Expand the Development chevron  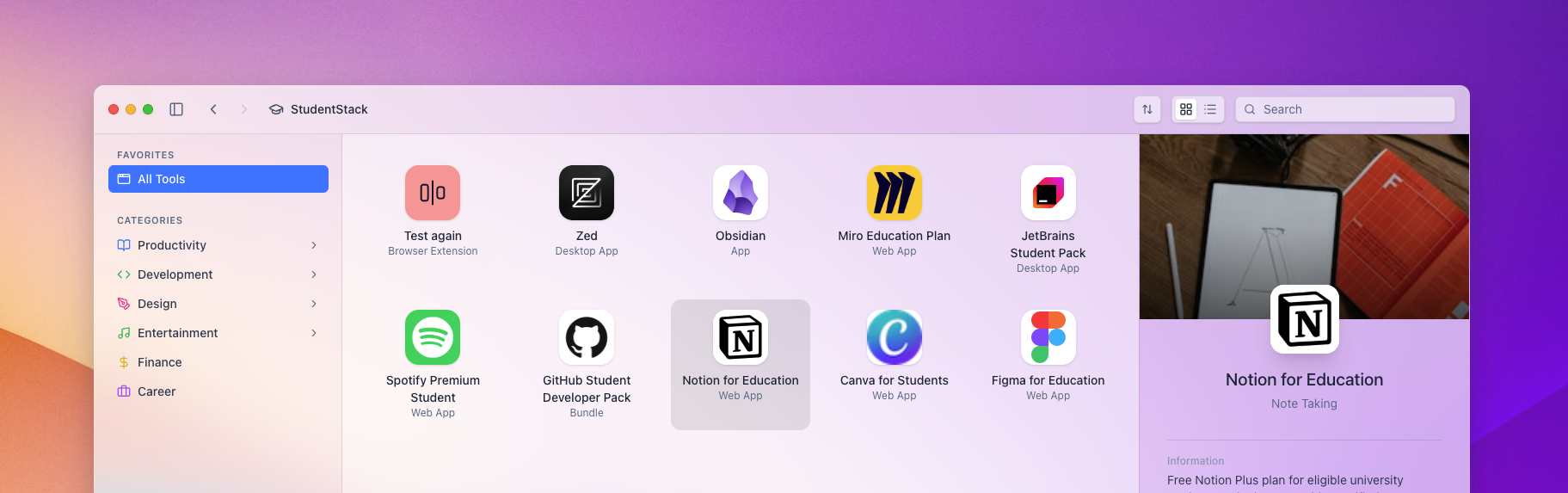[314, 274]
